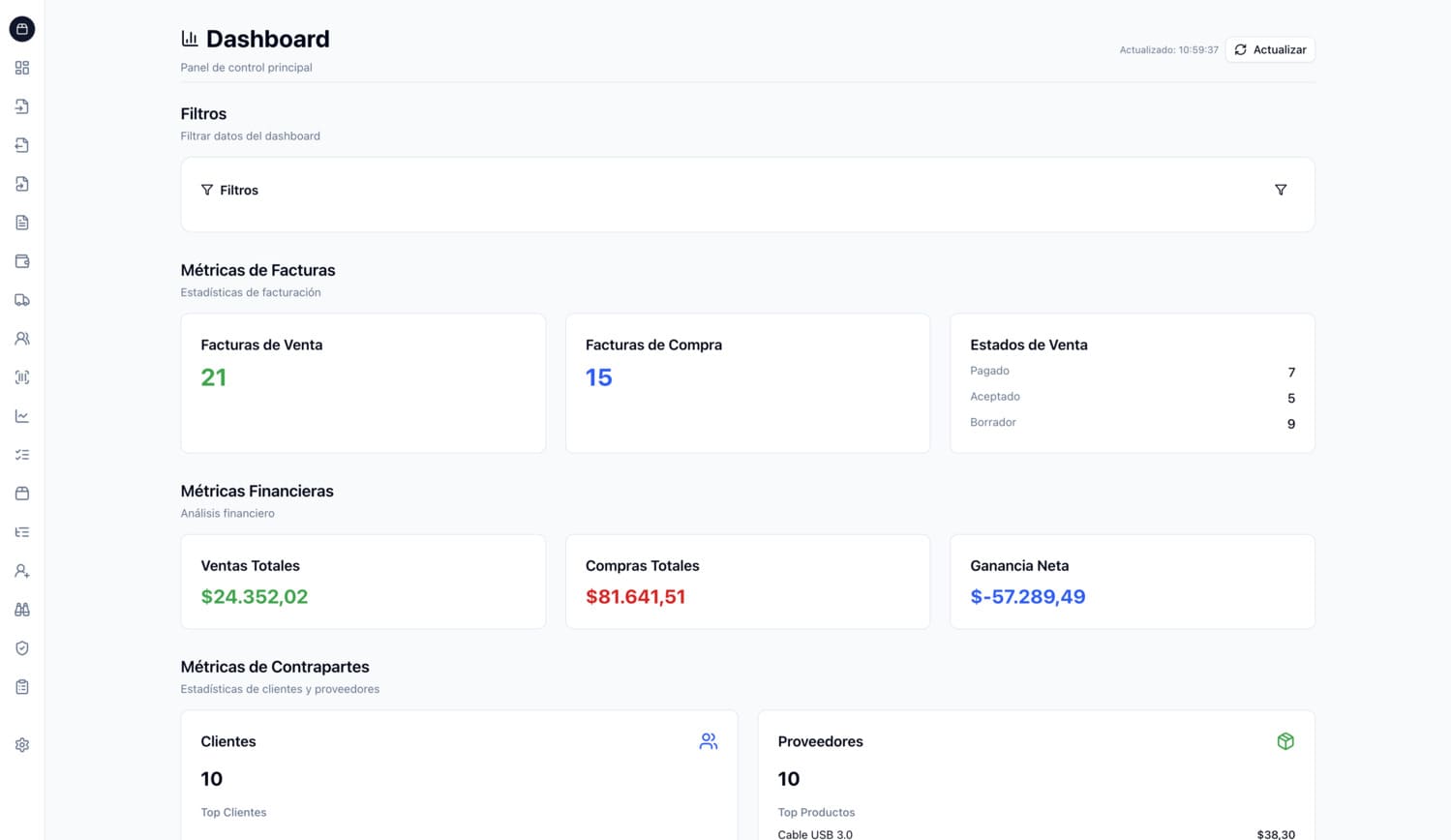
Task: Select the barcode scanner icon in sidebar
Action: 22,377
